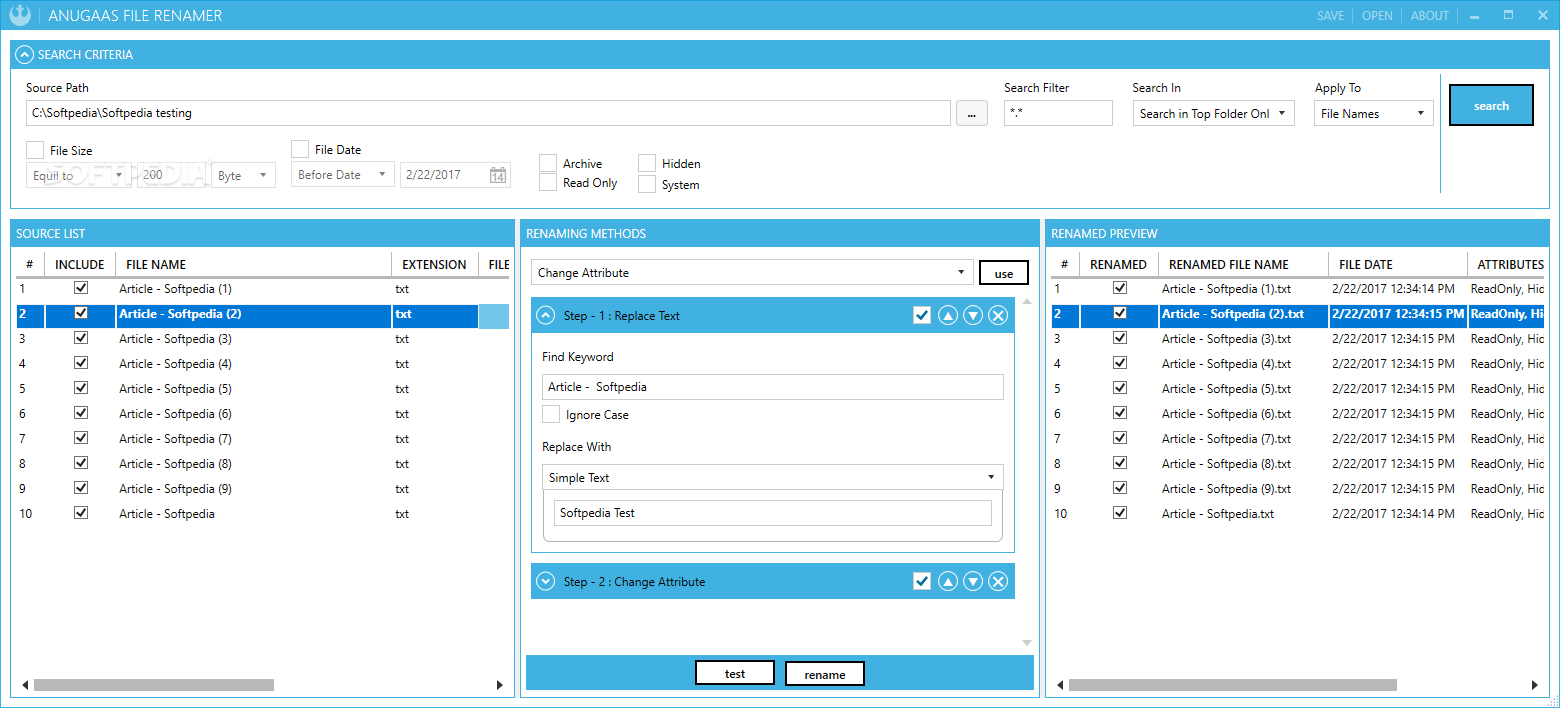Sort by INCLUDE column header
The width and height of the screenshot is (1560, 708).
[79, 264]
